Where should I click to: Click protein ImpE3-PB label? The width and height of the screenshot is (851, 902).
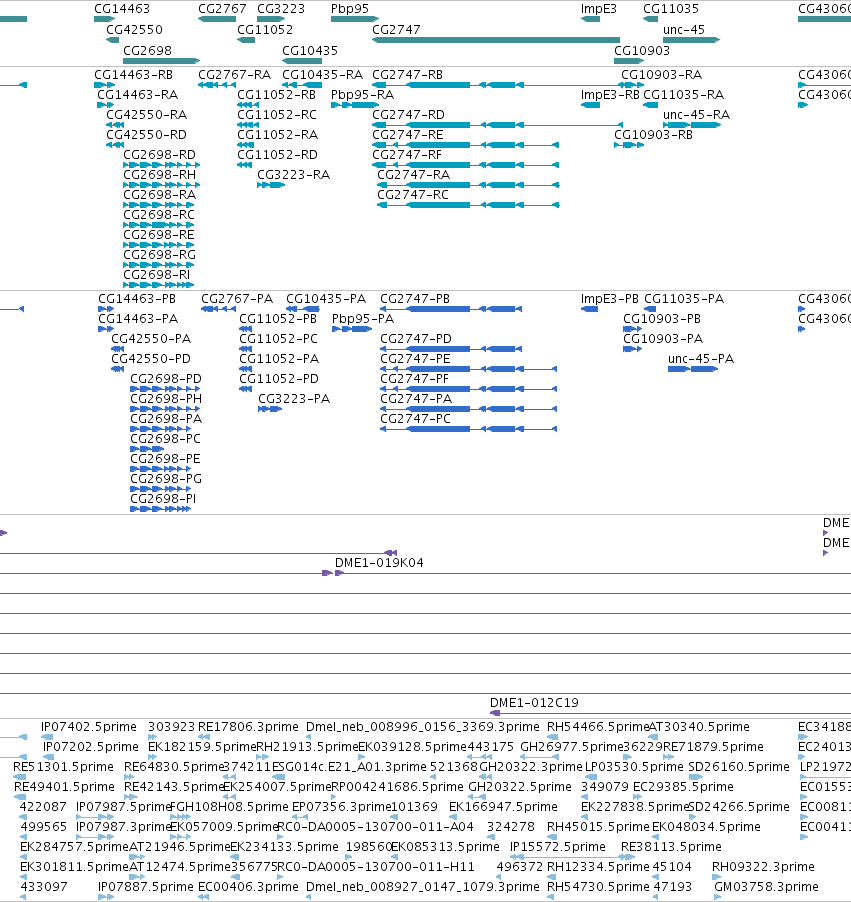click(x=609, y=299)
